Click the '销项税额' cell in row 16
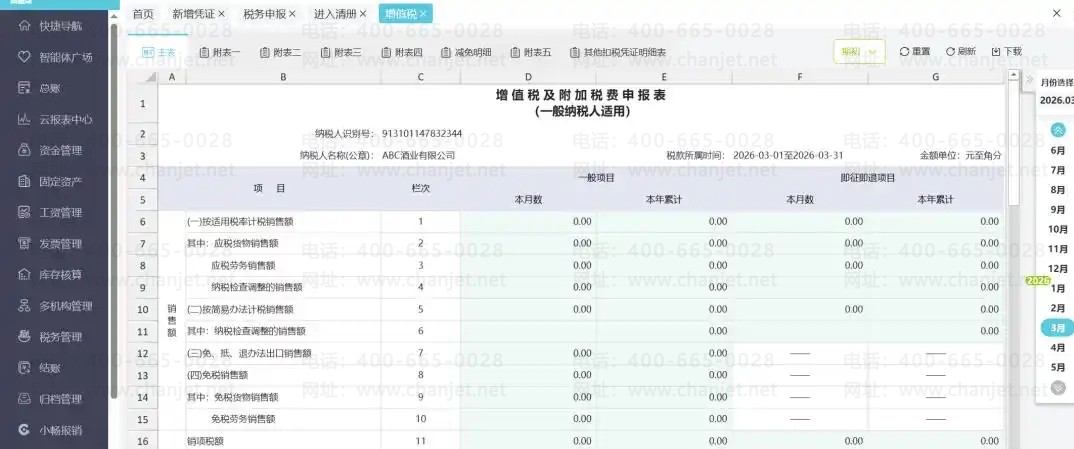The width and height of the screenshot is (1074, 449). 284,441
